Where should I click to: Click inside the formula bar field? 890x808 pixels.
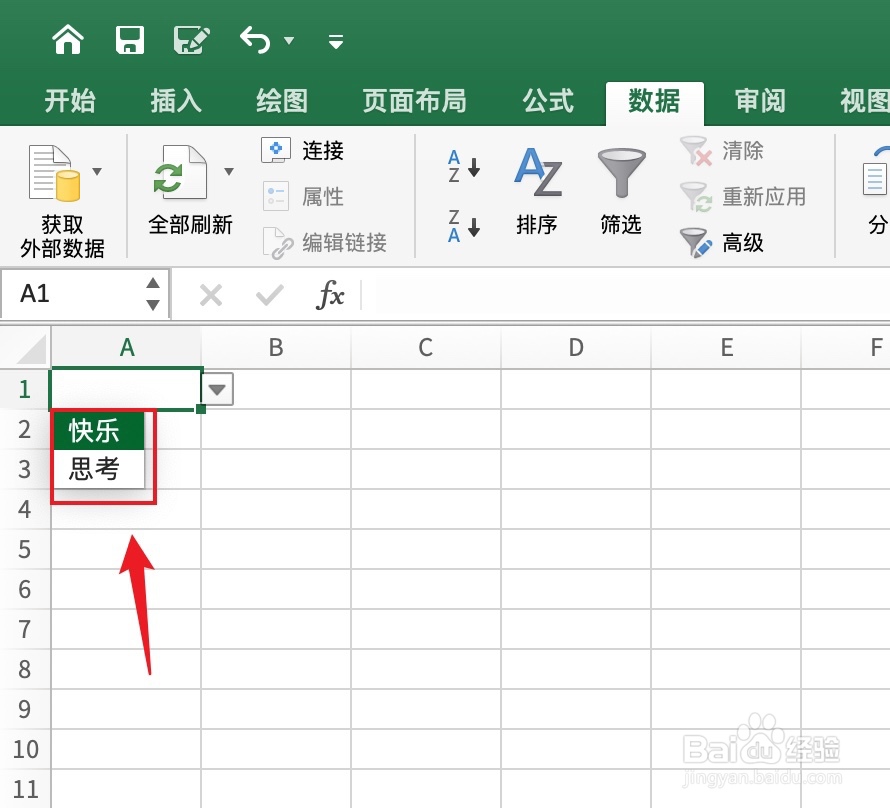(624, 295)
